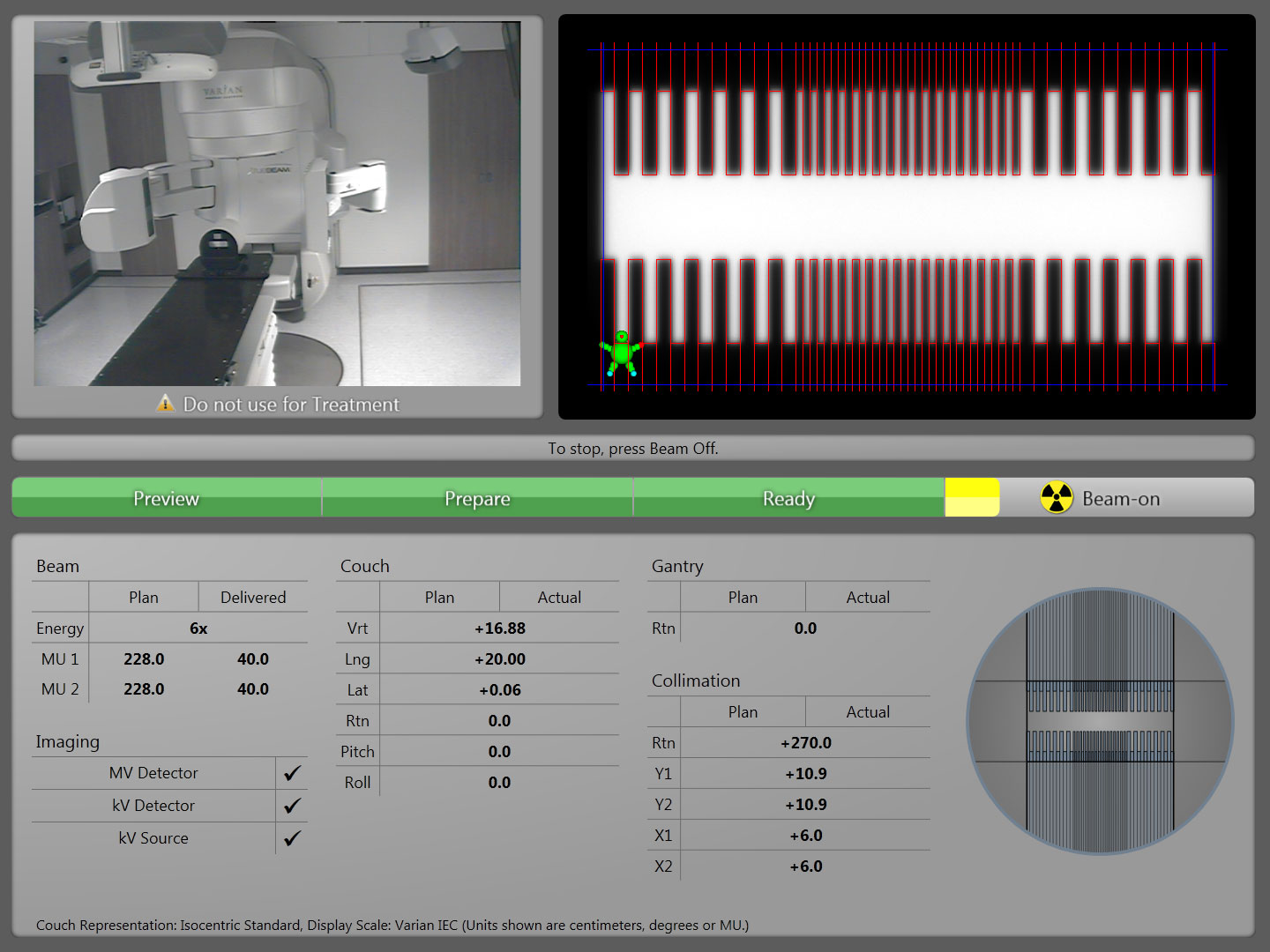
Task: Toggle the MV Detector checkmark
Action: (x=291, y=772)
